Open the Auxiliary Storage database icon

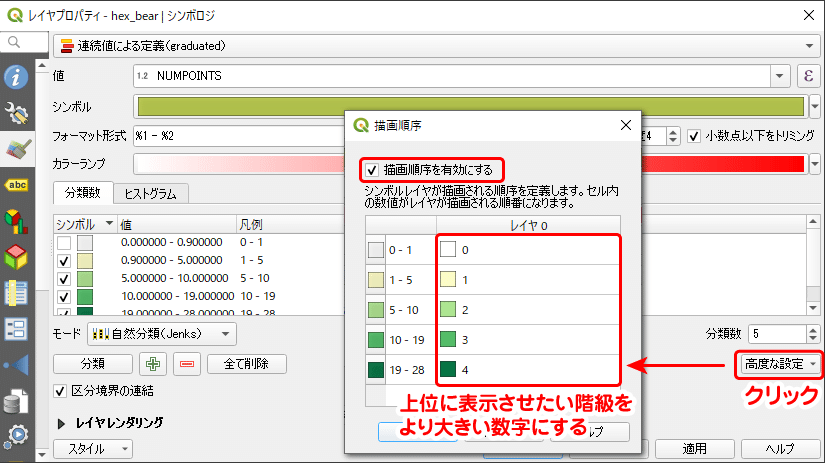(16, 401)
